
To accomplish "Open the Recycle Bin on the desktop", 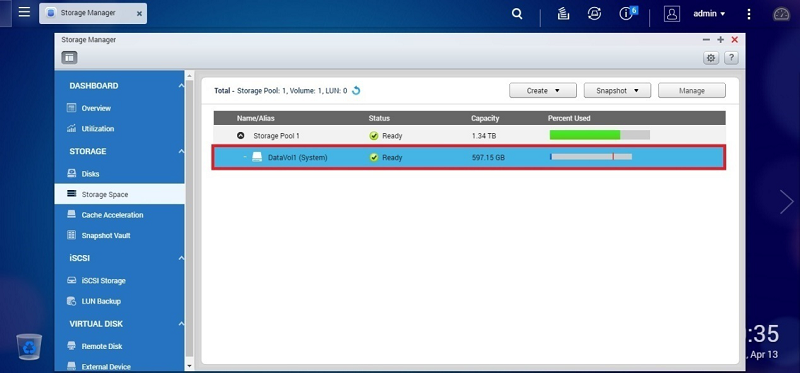I will pos(29,346).
